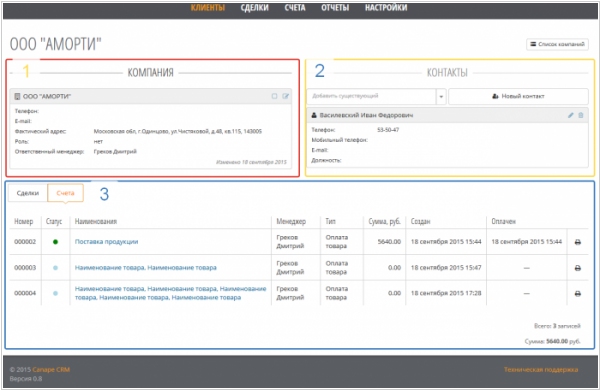The width and height of the screenshot is (600, 390).
Task: Click the Добавить существующий contact field
Action: point(371,96)
